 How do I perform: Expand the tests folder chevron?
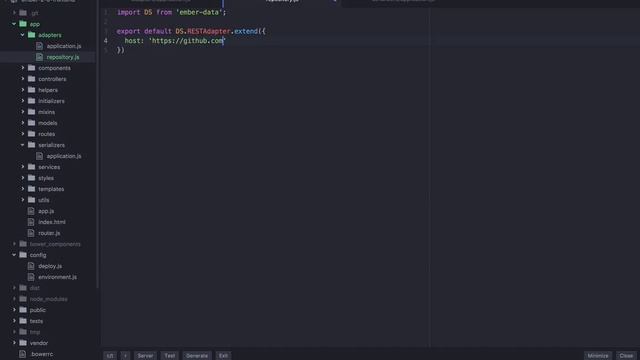tap(15, 321)
